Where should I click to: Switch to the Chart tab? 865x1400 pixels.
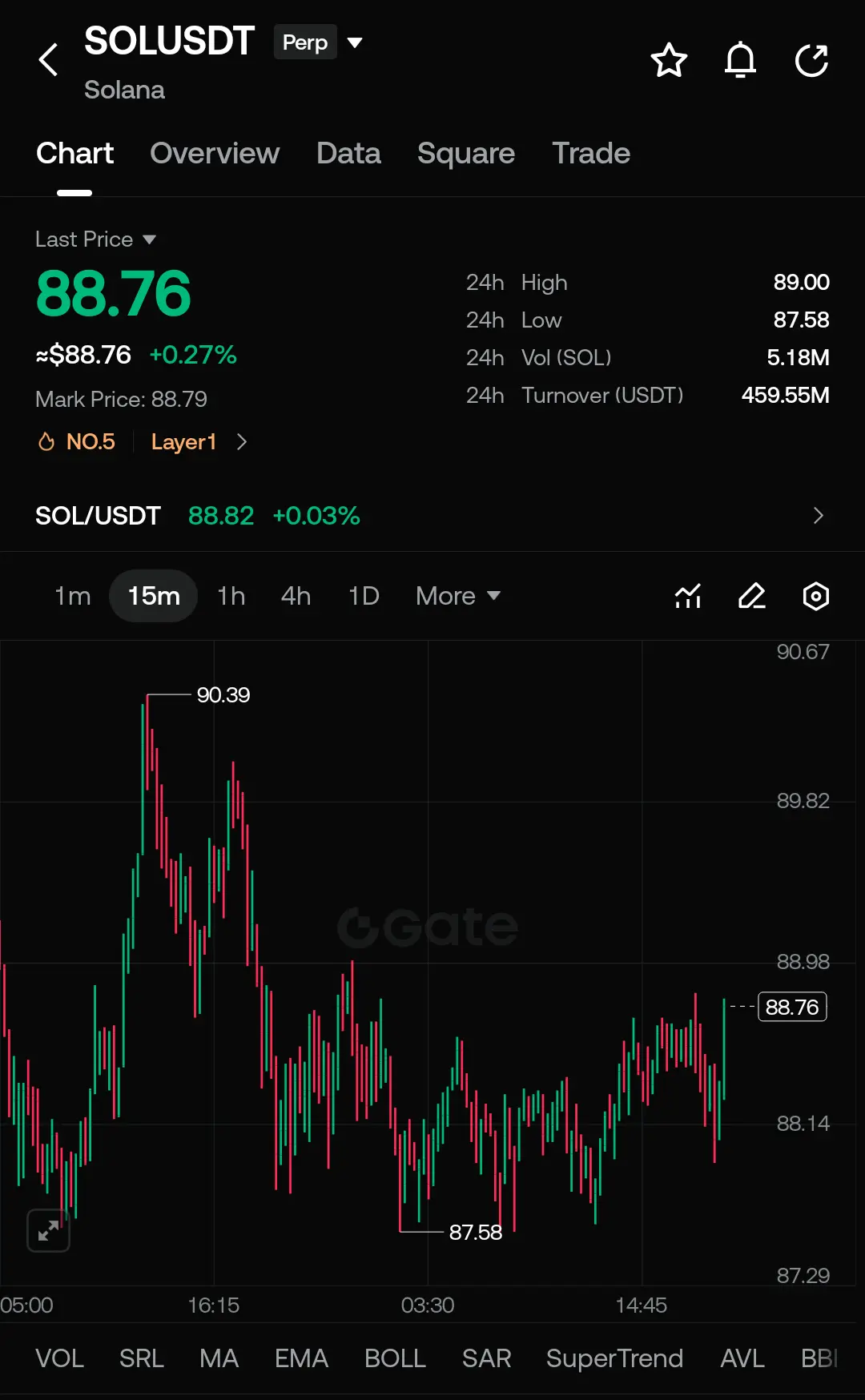[75, 153]
